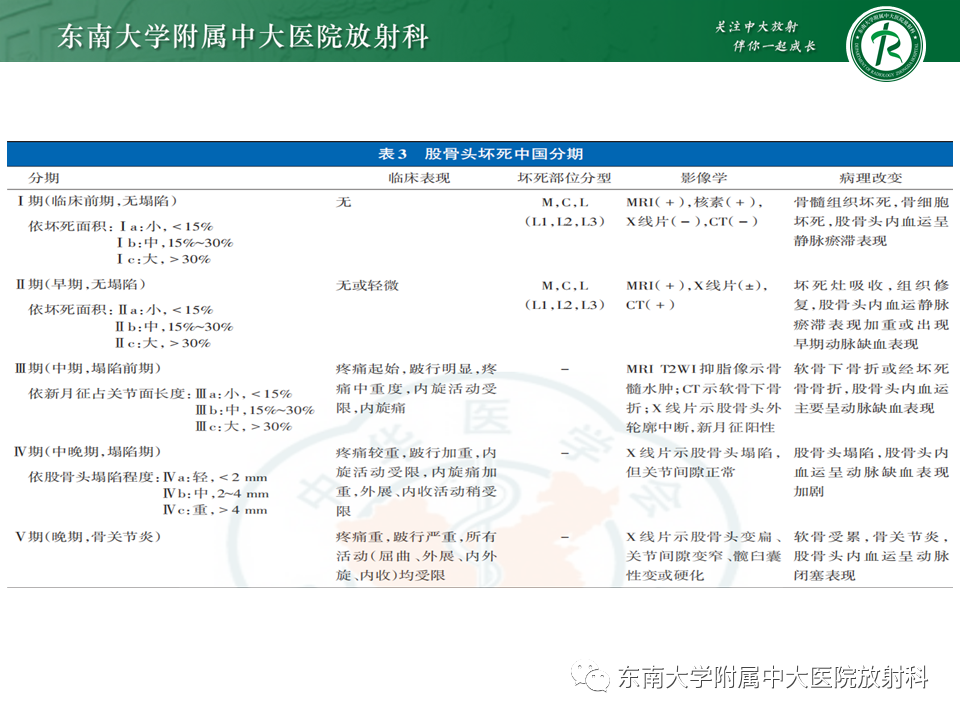This screenshot has width=960, height=720.
Task: Click sub-stage Ⅳb:中,2~4 mm
Action: (216, 494)
